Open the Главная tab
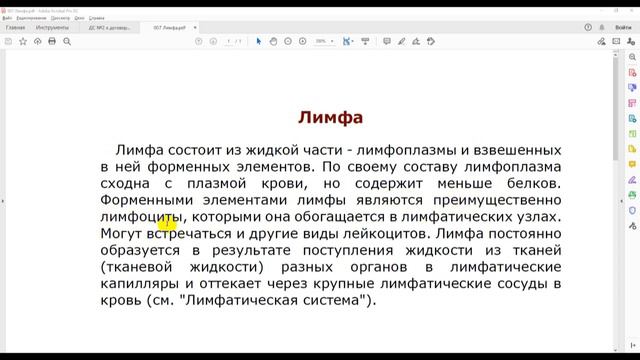Image resolution: width=640 pixels, height=360 pixels. 16,27
